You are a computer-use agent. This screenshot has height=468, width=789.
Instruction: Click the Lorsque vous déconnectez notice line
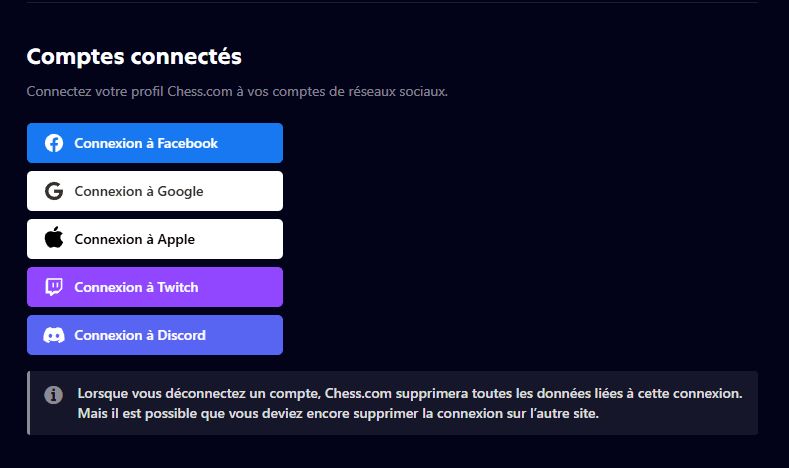pyautogui.click(x=410, y=394)
